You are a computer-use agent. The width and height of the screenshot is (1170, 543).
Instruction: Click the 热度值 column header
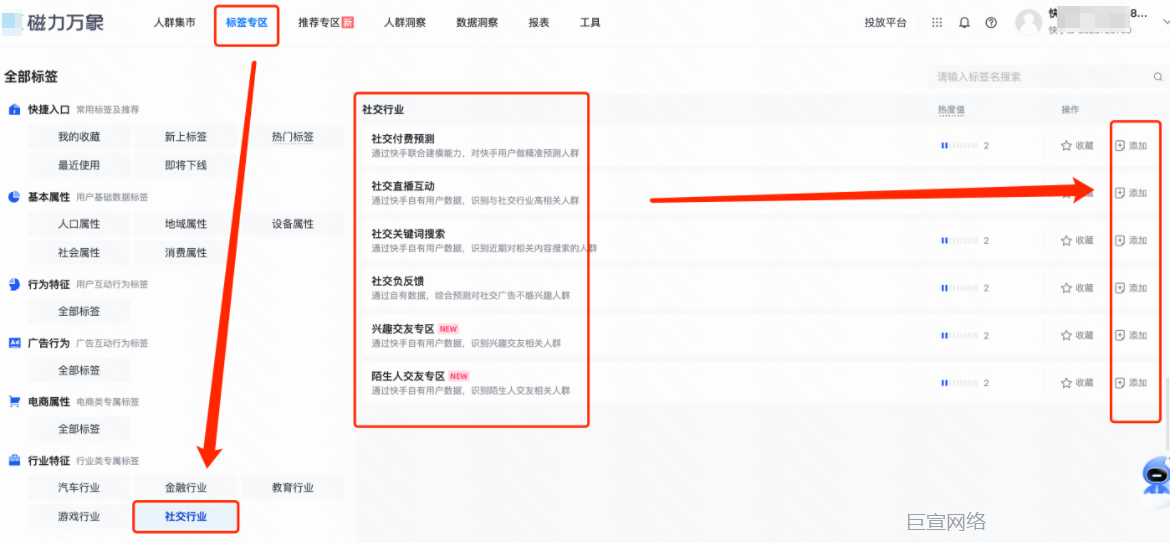[951, 110]
